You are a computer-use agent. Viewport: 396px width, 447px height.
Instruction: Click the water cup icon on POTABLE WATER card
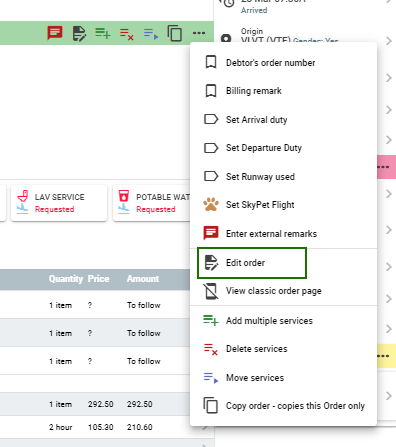click(x=124, y=196)
